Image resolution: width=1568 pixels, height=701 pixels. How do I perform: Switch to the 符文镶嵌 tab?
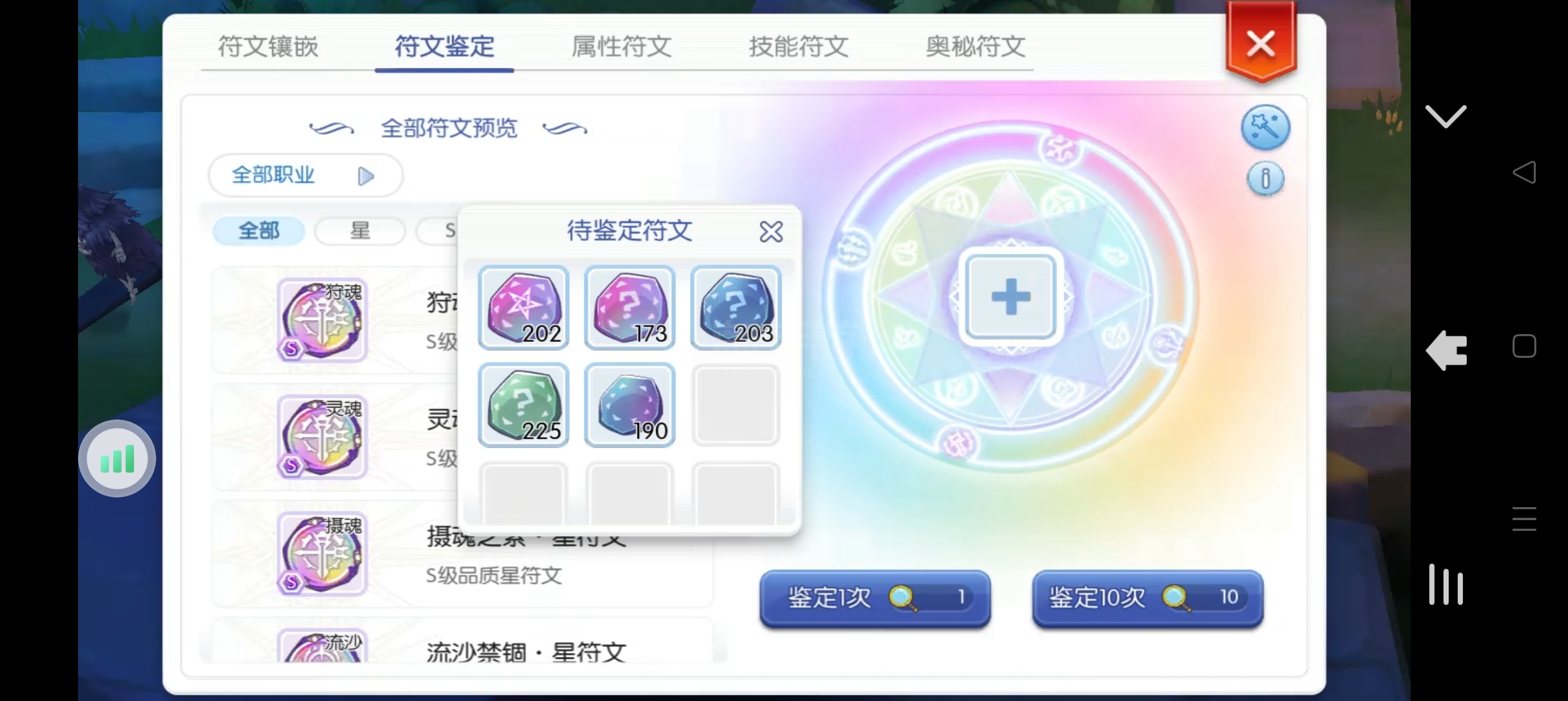(268, 47)
